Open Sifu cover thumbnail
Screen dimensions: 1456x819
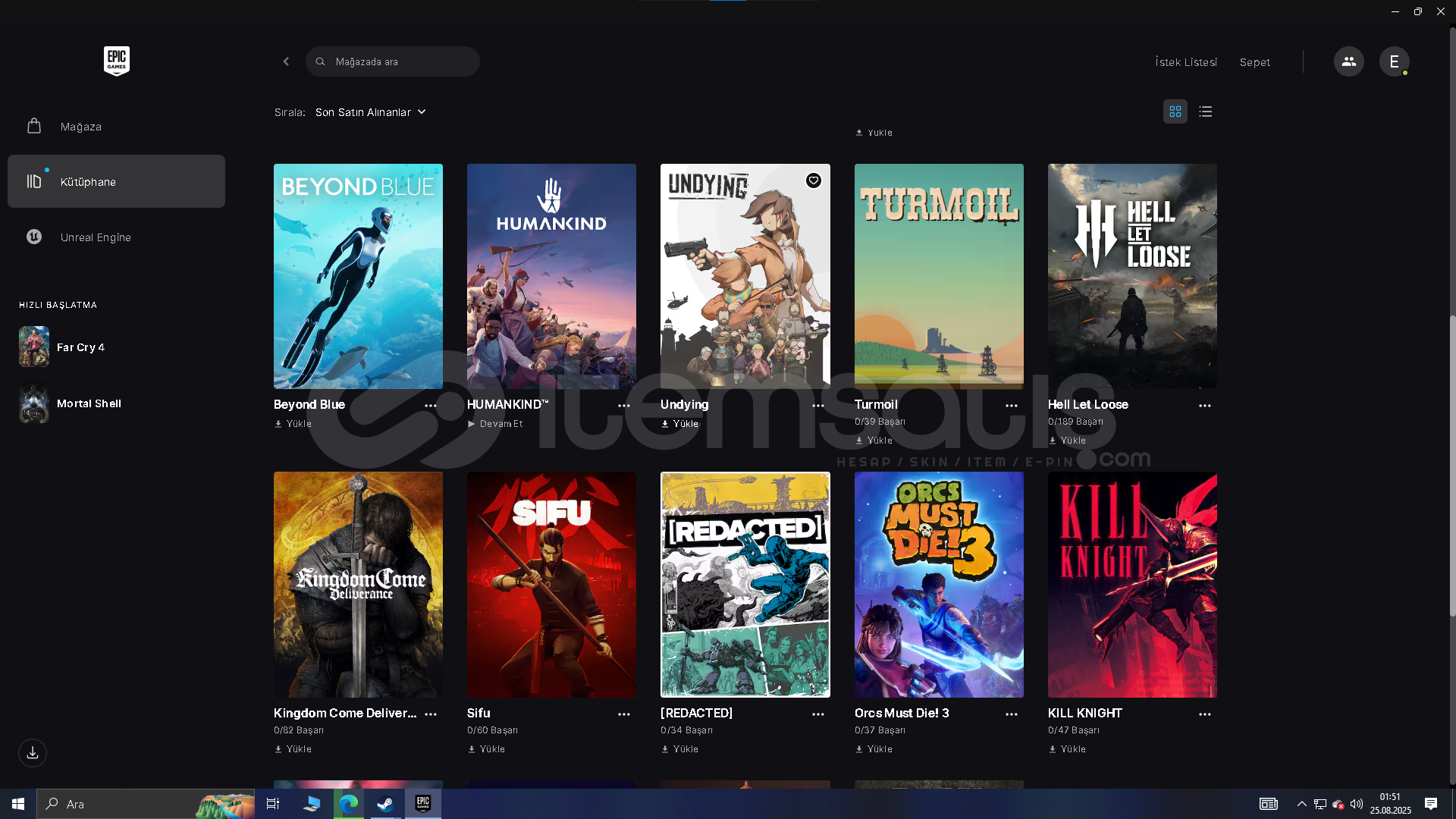(551, 585)
